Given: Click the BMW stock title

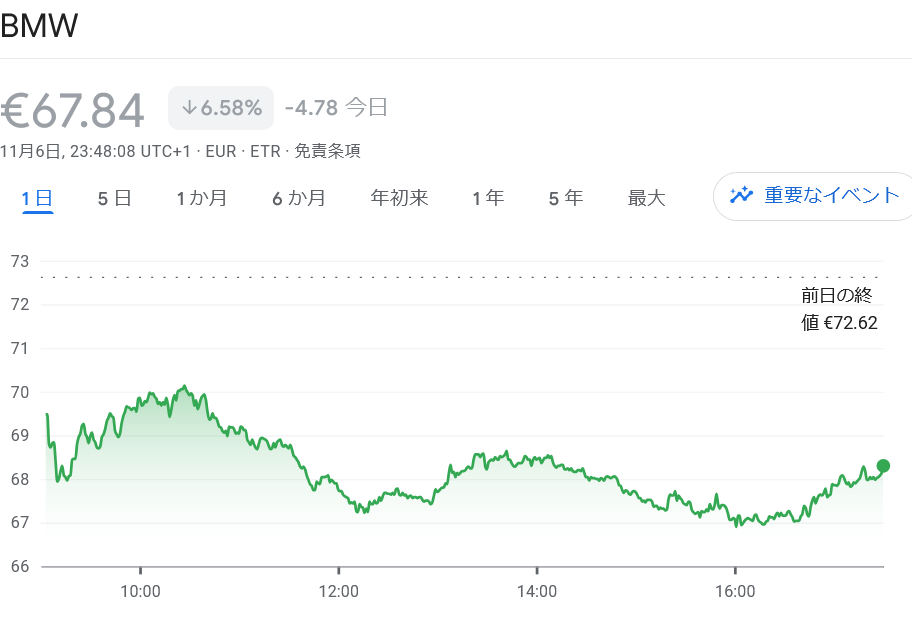Looking at the screenshot, I should tap(40, 25).
